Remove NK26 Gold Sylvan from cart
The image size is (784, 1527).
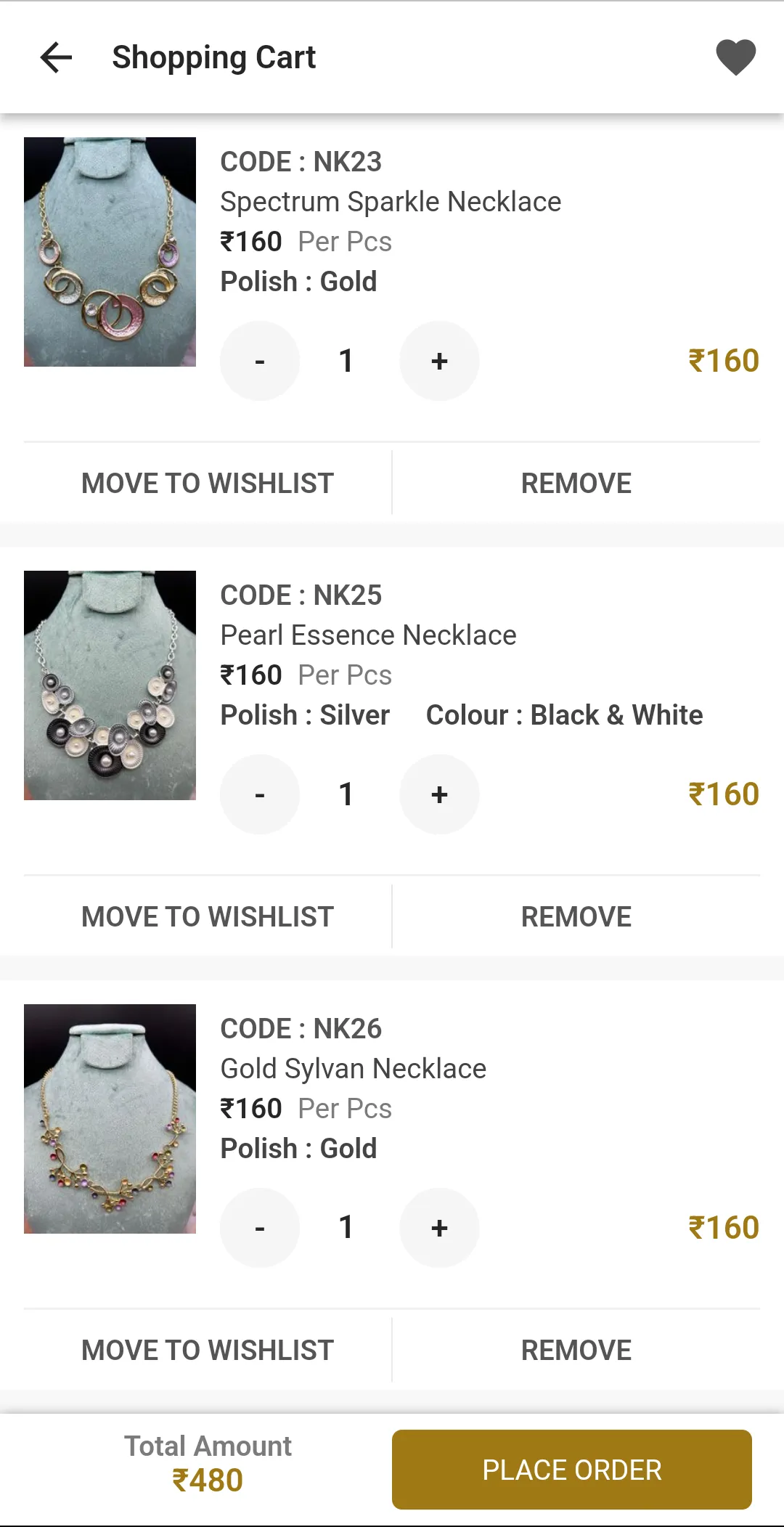576,1350
